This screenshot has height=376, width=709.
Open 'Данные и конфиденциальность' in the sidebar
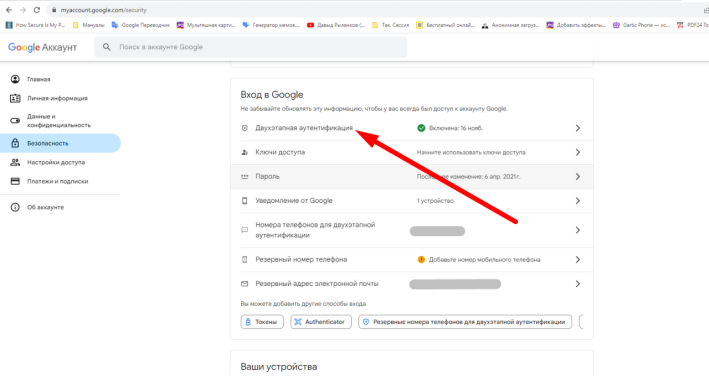pos(61,121)
